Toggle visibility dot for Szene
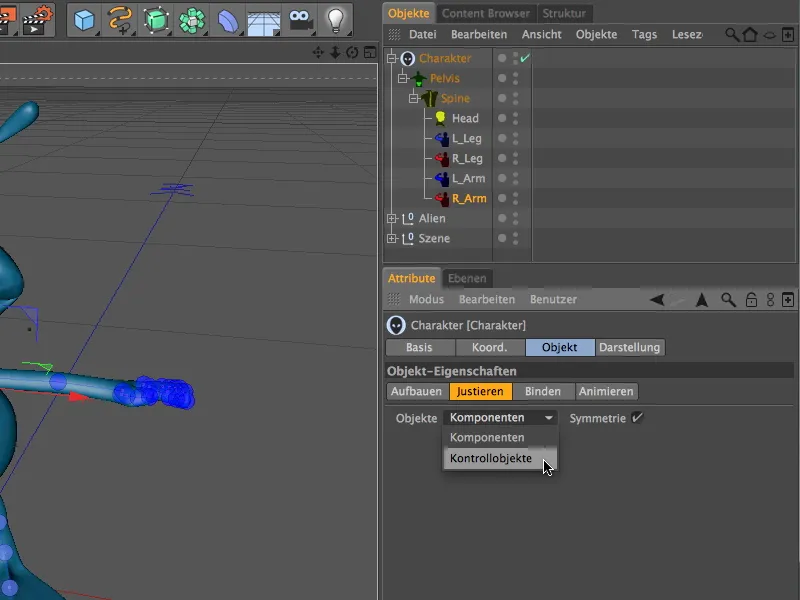The image size is (800, 600). tap(503, 238)
